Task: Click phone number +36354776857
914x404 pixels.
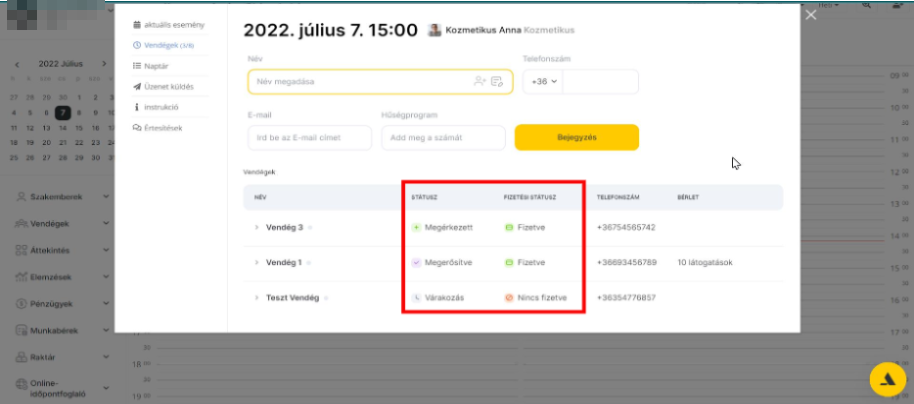Action: coord(626,297)
